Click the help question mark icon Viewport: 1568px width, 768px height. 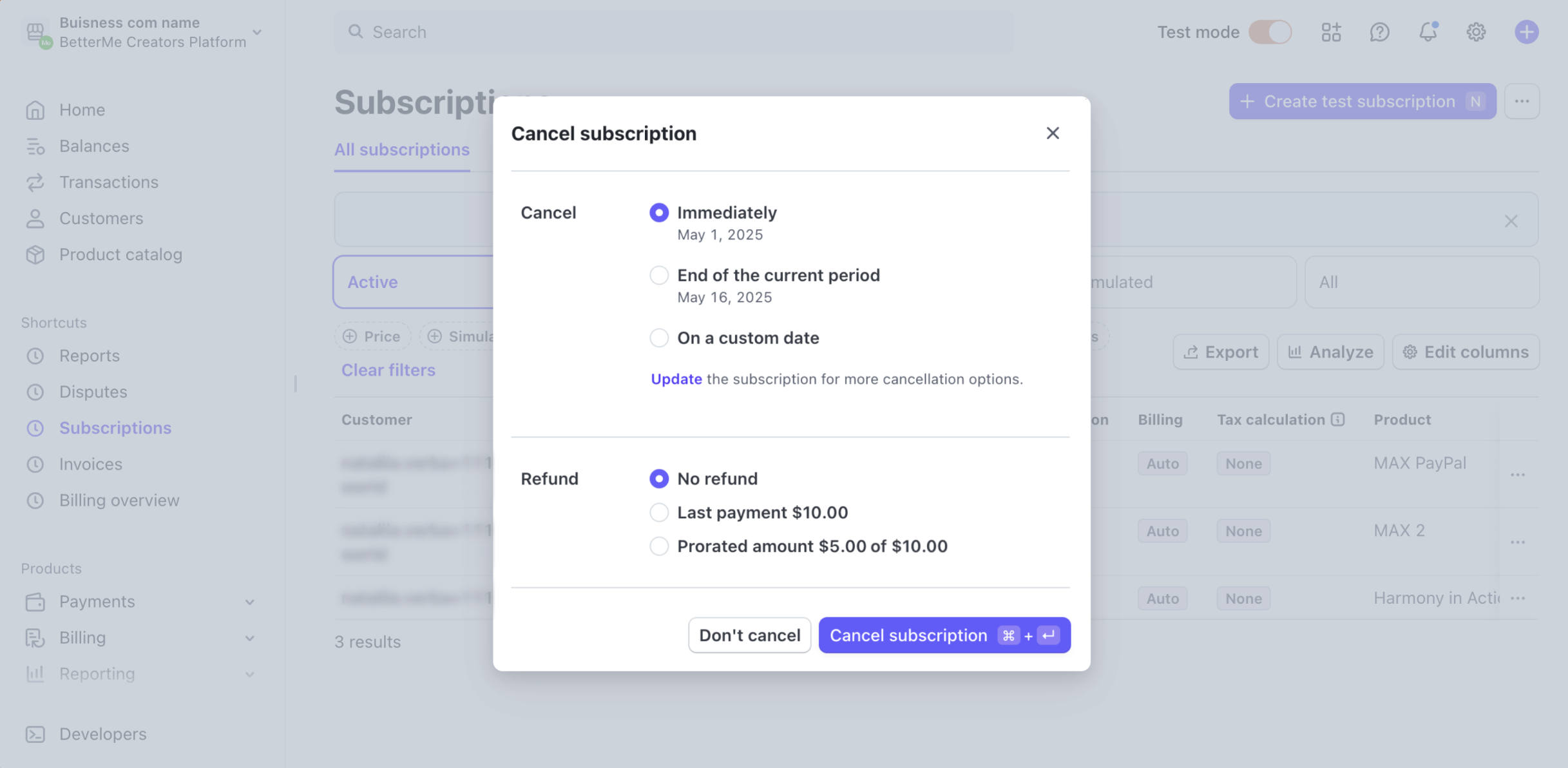[x=1380, y=32]
